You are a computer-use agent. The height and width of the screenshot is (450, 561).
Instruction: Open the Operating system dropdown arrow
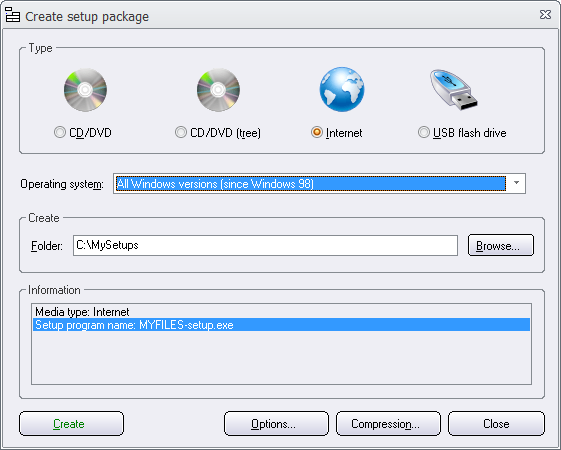pyautogui.click(x=516, y=183)
